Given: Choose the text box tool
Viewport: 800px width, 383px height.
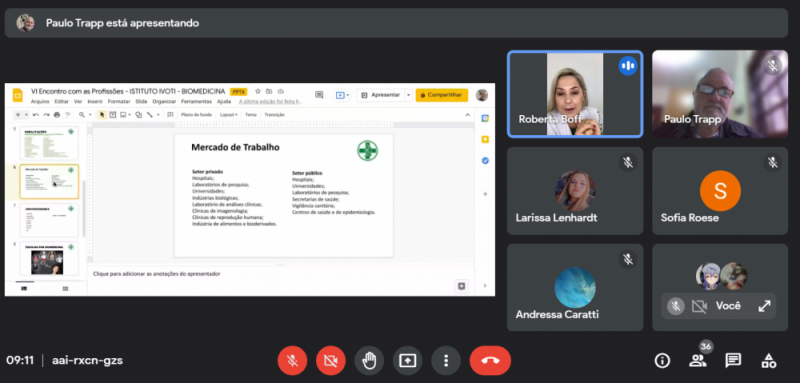Looking at the screenshot, I should tap(113, 115).
